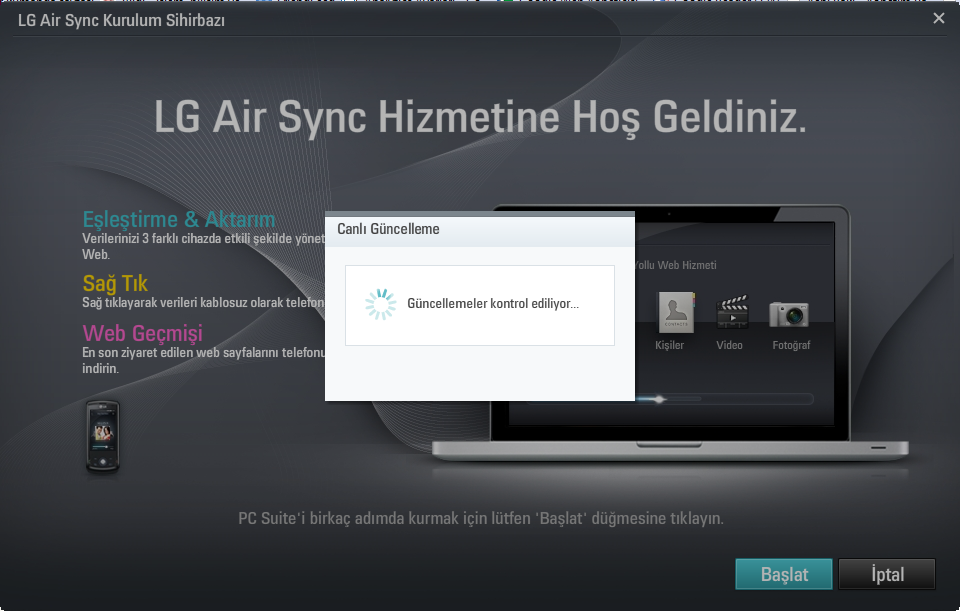Viewport: 960px width, 611px height.
Task: Click the Sağ Tık heading
Action: [x=115, y=283]
